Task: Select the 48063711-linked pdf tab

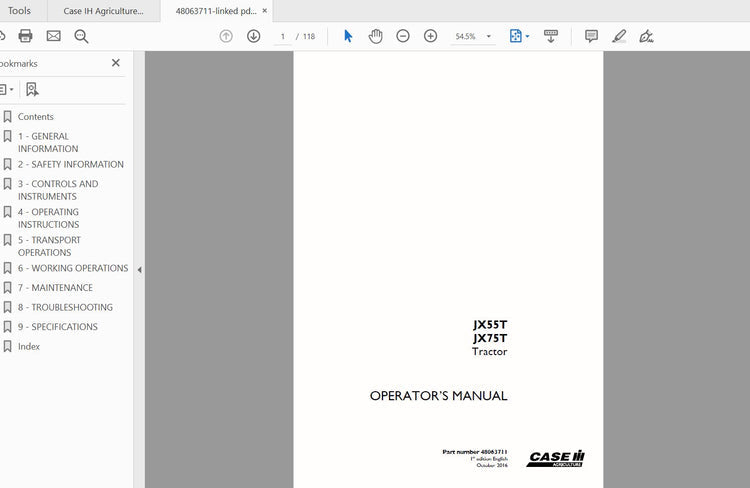Action: tap(216, 11)
